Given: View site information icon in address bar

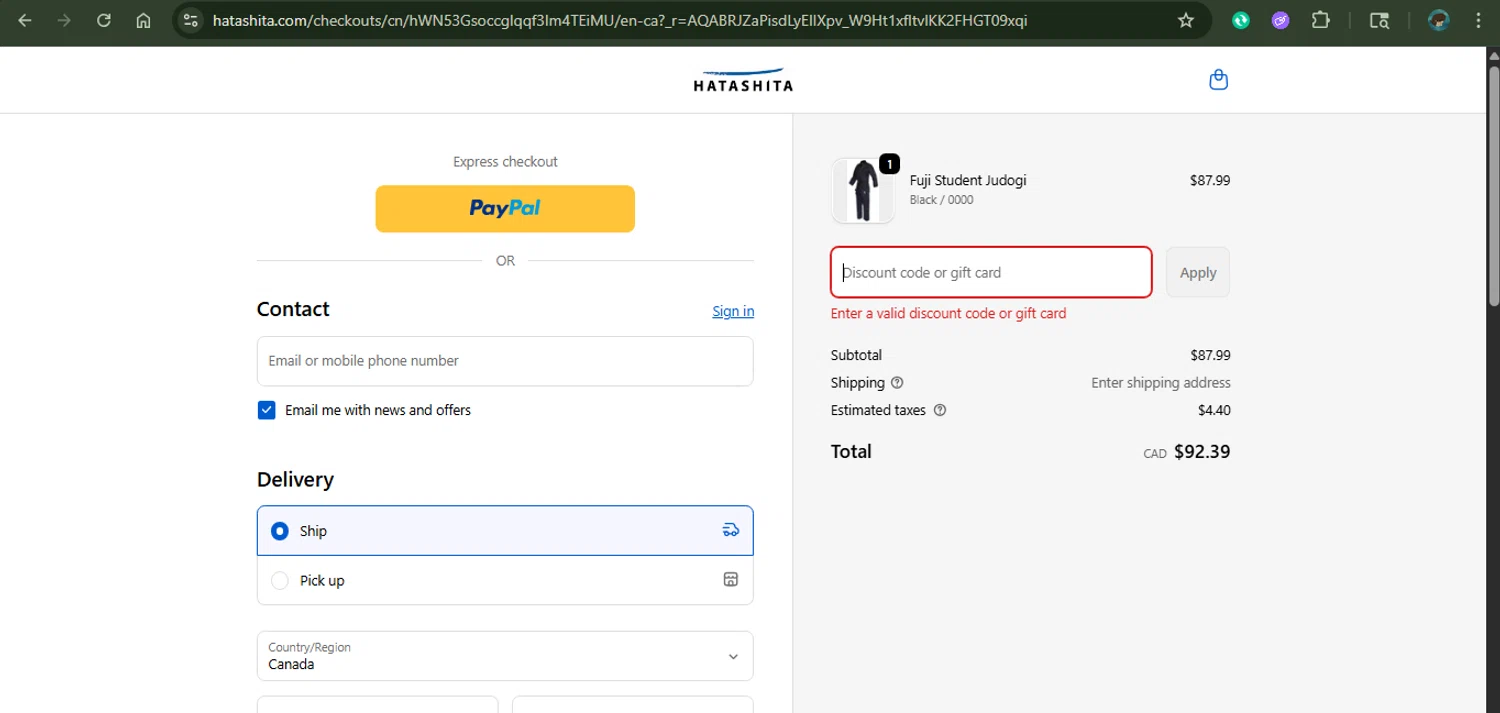Looking at the screenshot, I should click(191, 20).
